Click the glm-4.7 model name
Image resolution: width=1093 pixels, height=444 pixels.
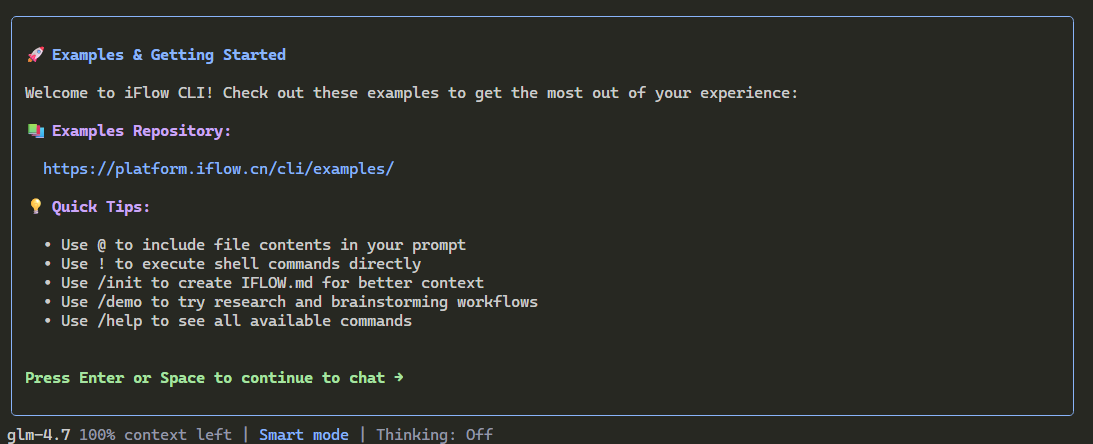coord(38,435)
